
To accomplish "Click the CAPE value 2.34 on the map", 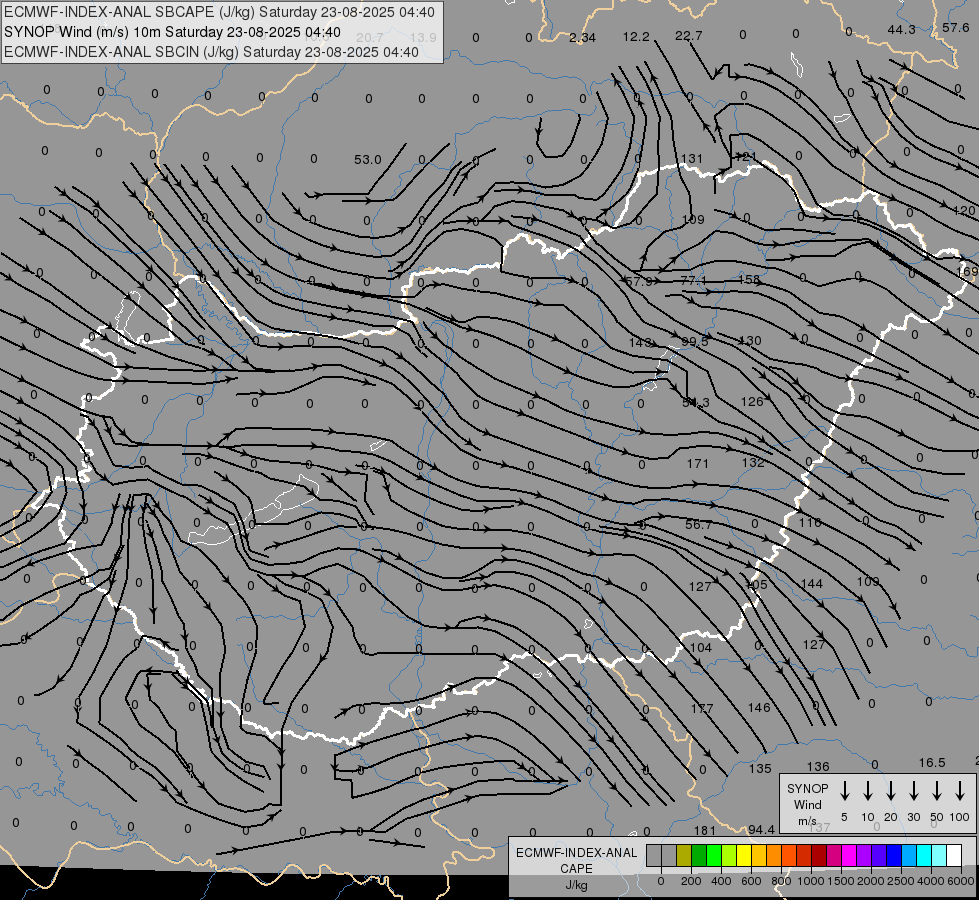I will coord(582,37).
